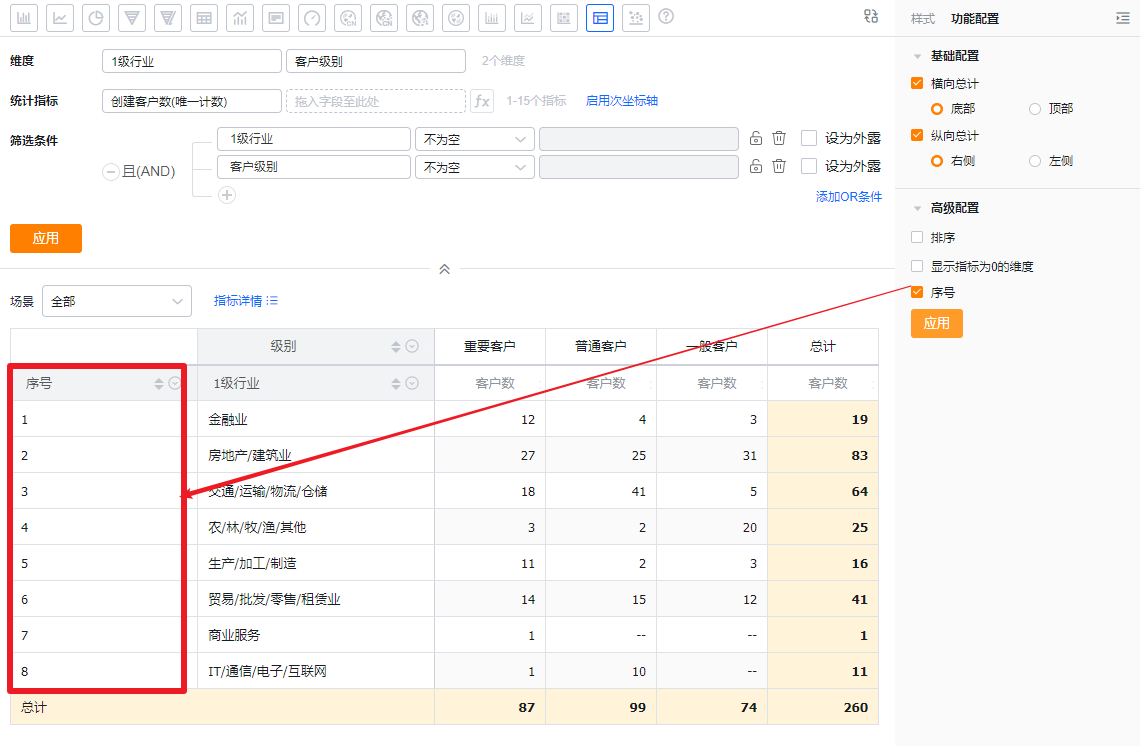Delete the 1级行业 filter condition
Screen dimensions: 1140x746
click(x=779, y=139)
